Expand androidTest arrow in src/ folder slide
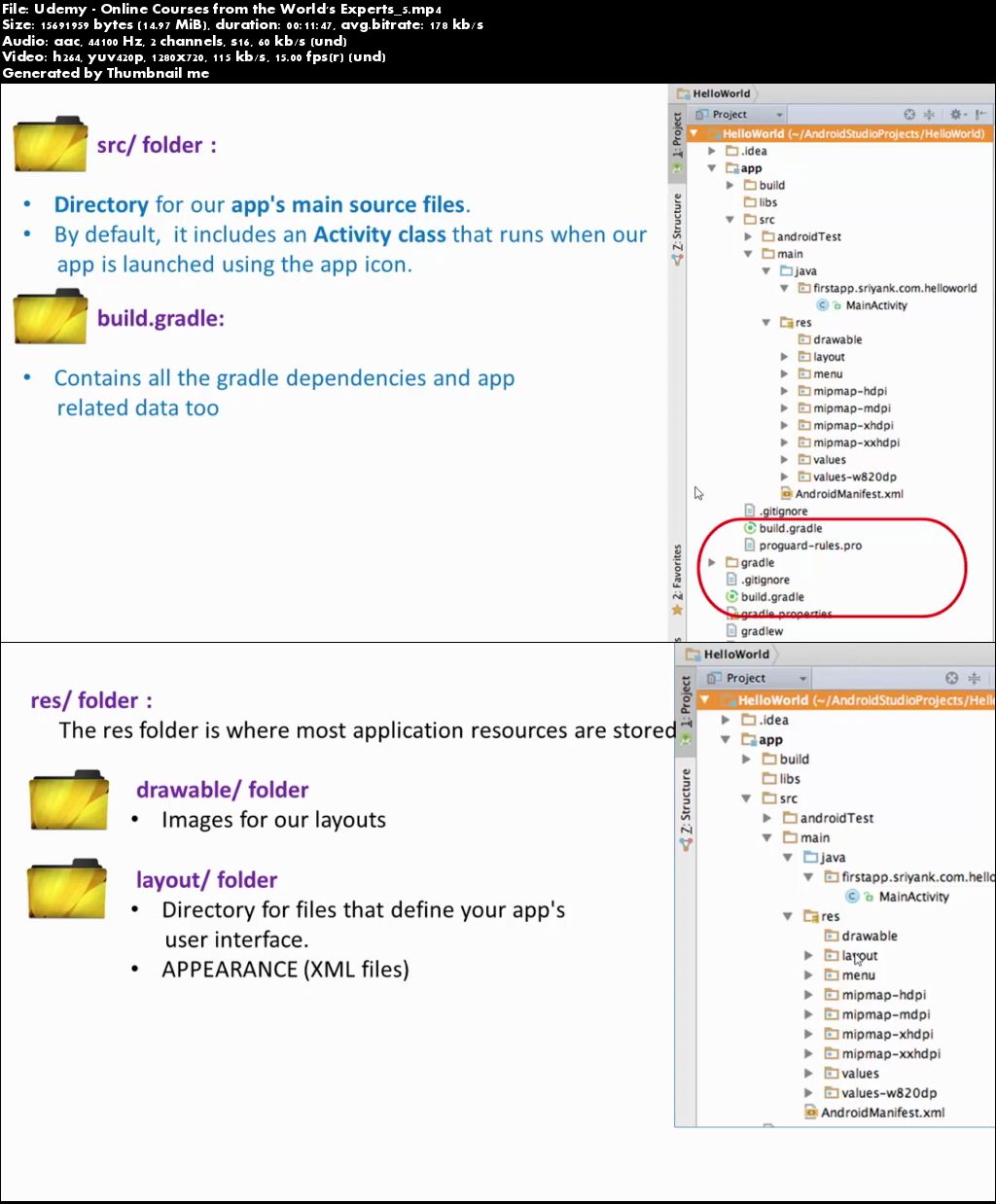 coord(748,237)
